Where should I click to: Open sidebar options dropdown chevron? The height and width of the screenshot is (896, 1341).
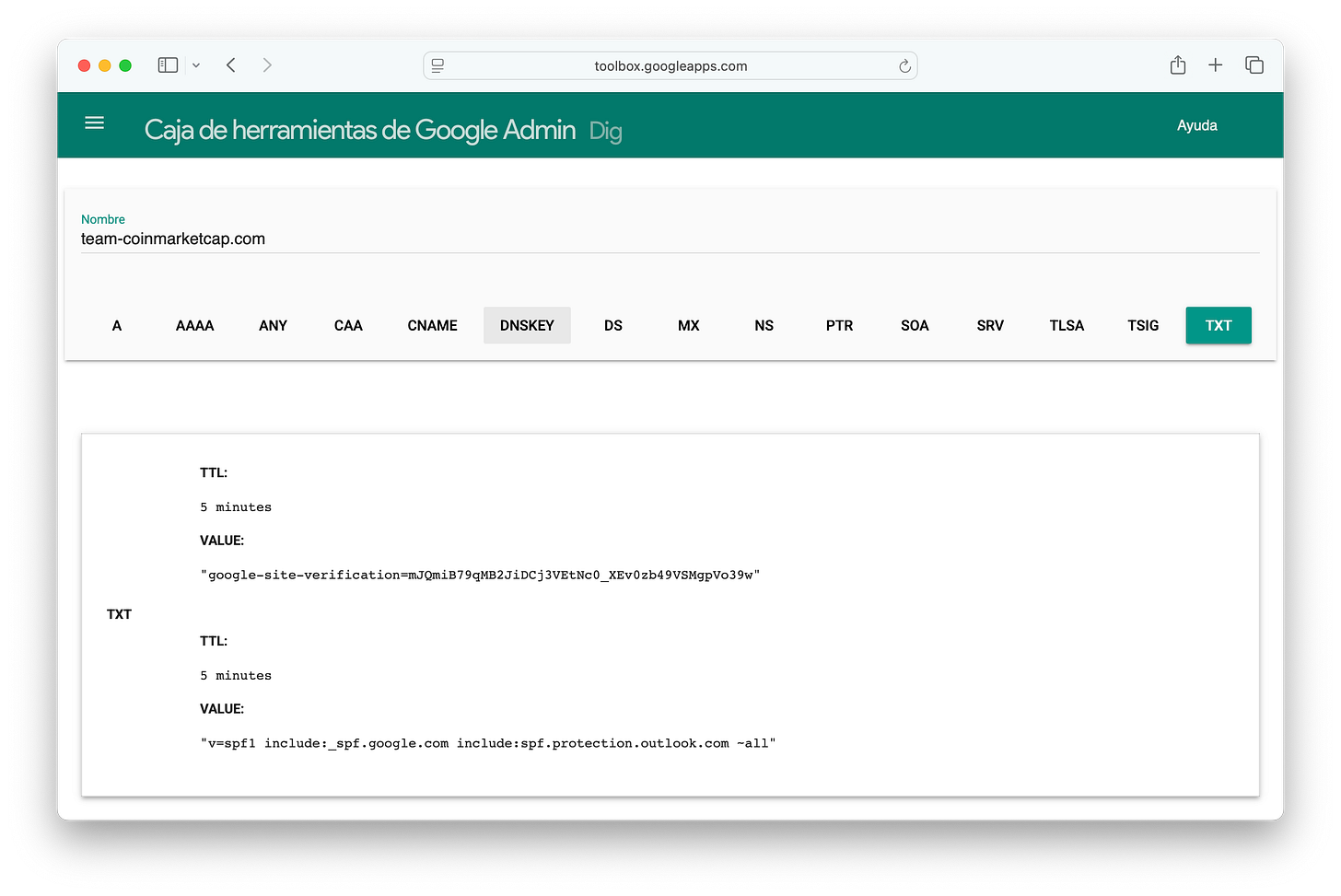point(196,65)
